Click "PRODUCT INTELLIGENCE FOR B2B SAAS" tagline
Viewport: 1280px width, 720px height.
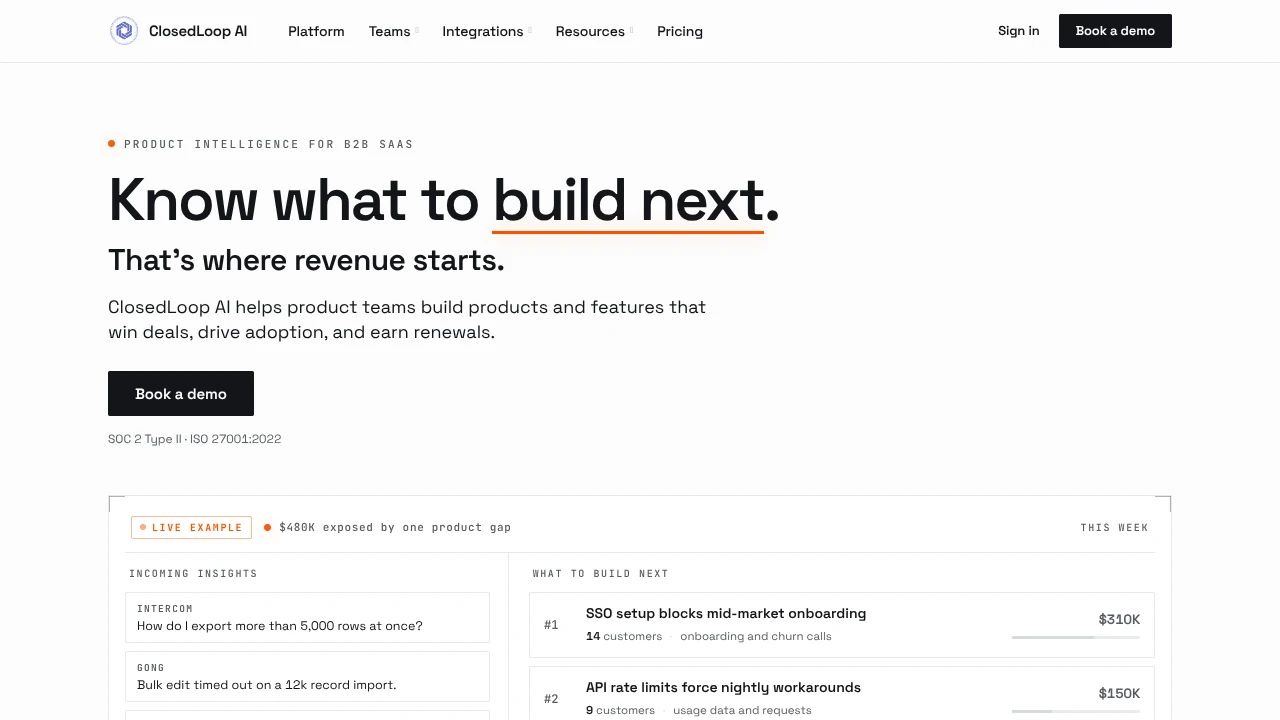[269, 144]
